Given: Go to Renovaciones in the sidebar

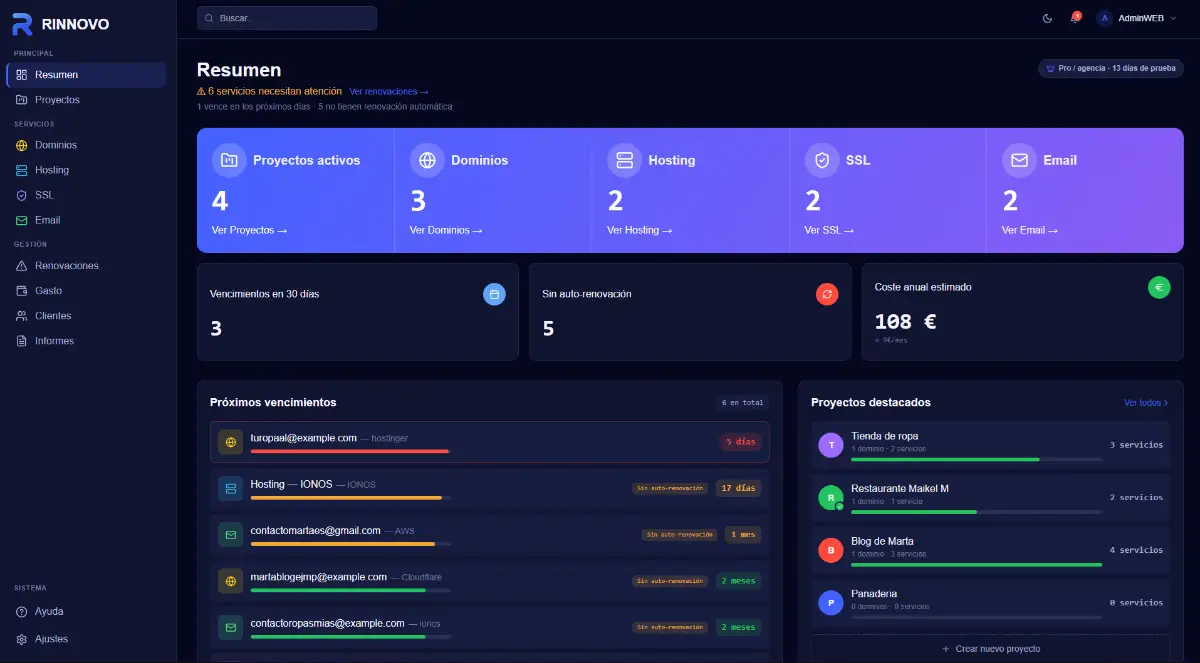Looking at the screenshot, I should tap(86, 266).
